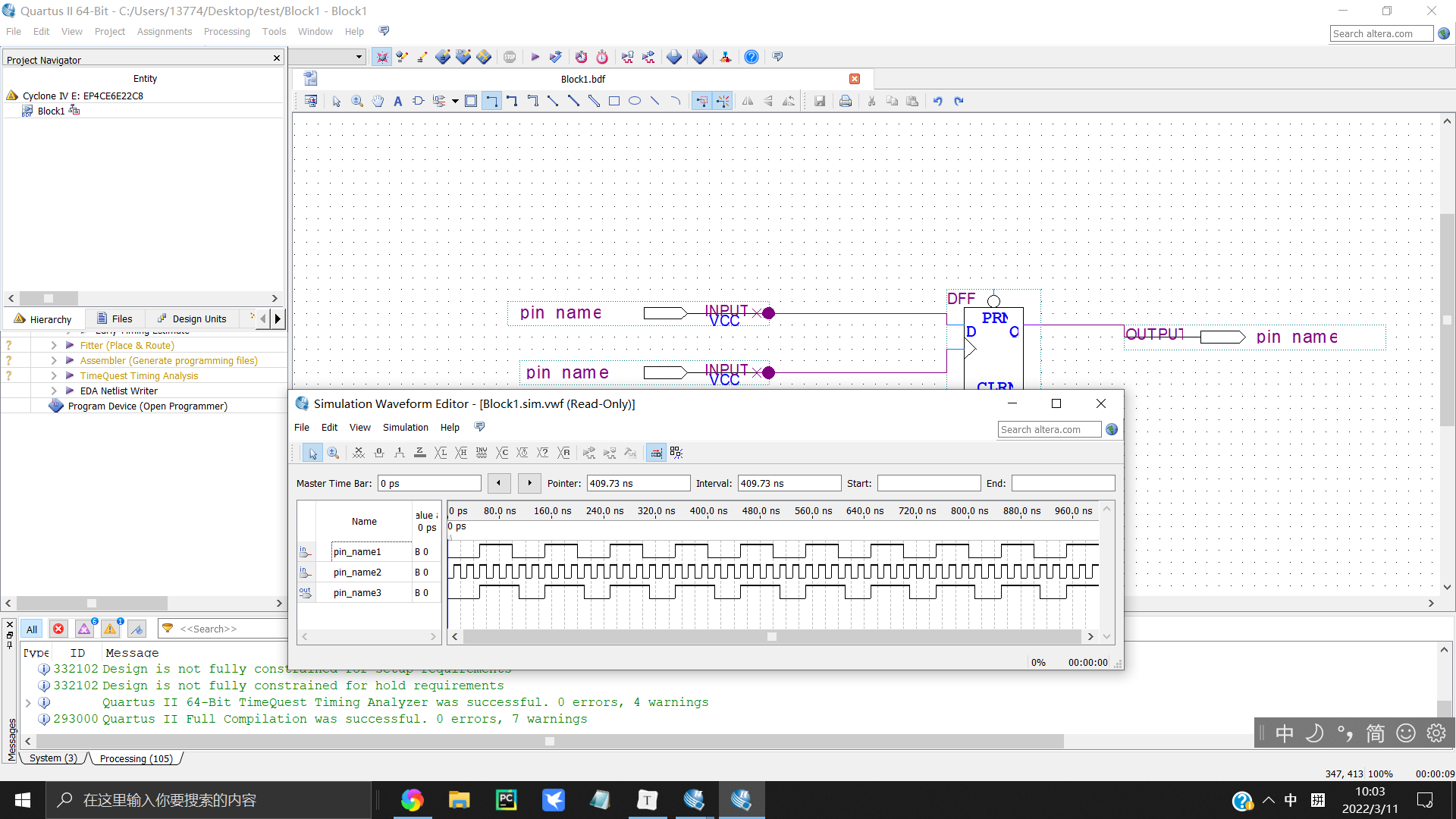Toggle the error messages filter
This screenshot has height=819, width=1456.
click(x=58, y=629)
